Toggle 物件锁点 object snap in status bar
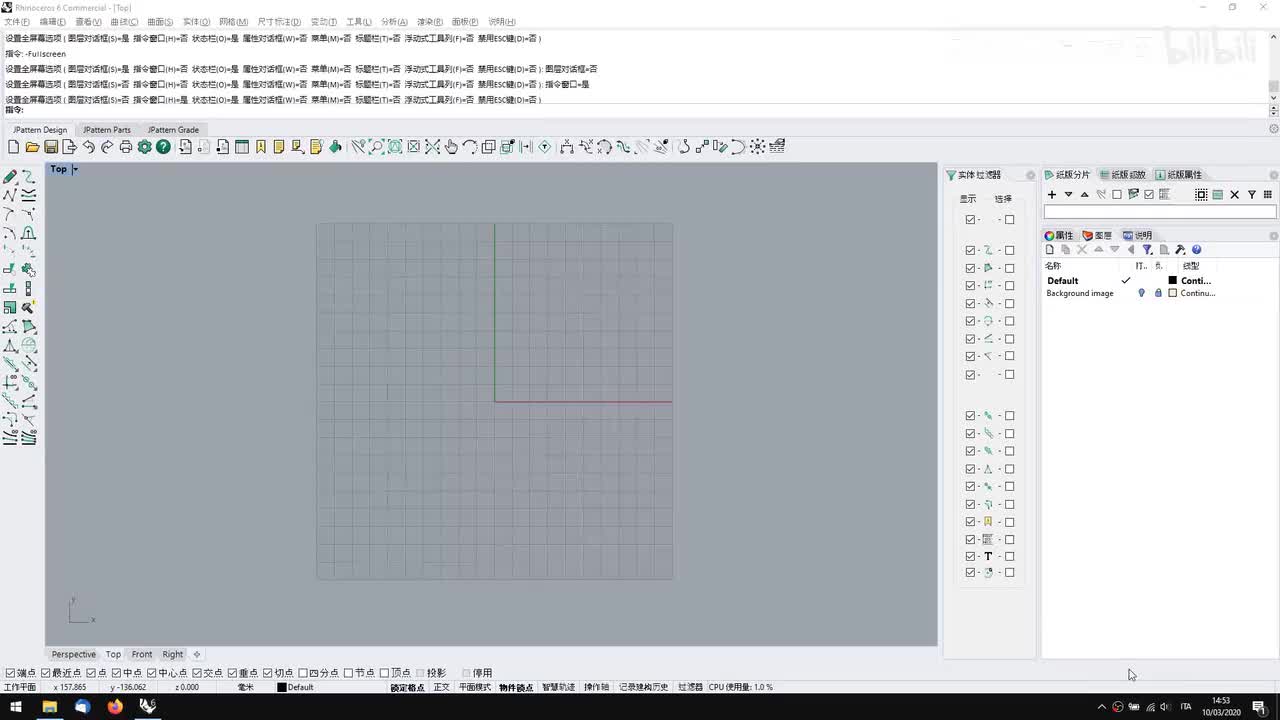Screen dimensions: 1280x720 click(x=516, y=687)
